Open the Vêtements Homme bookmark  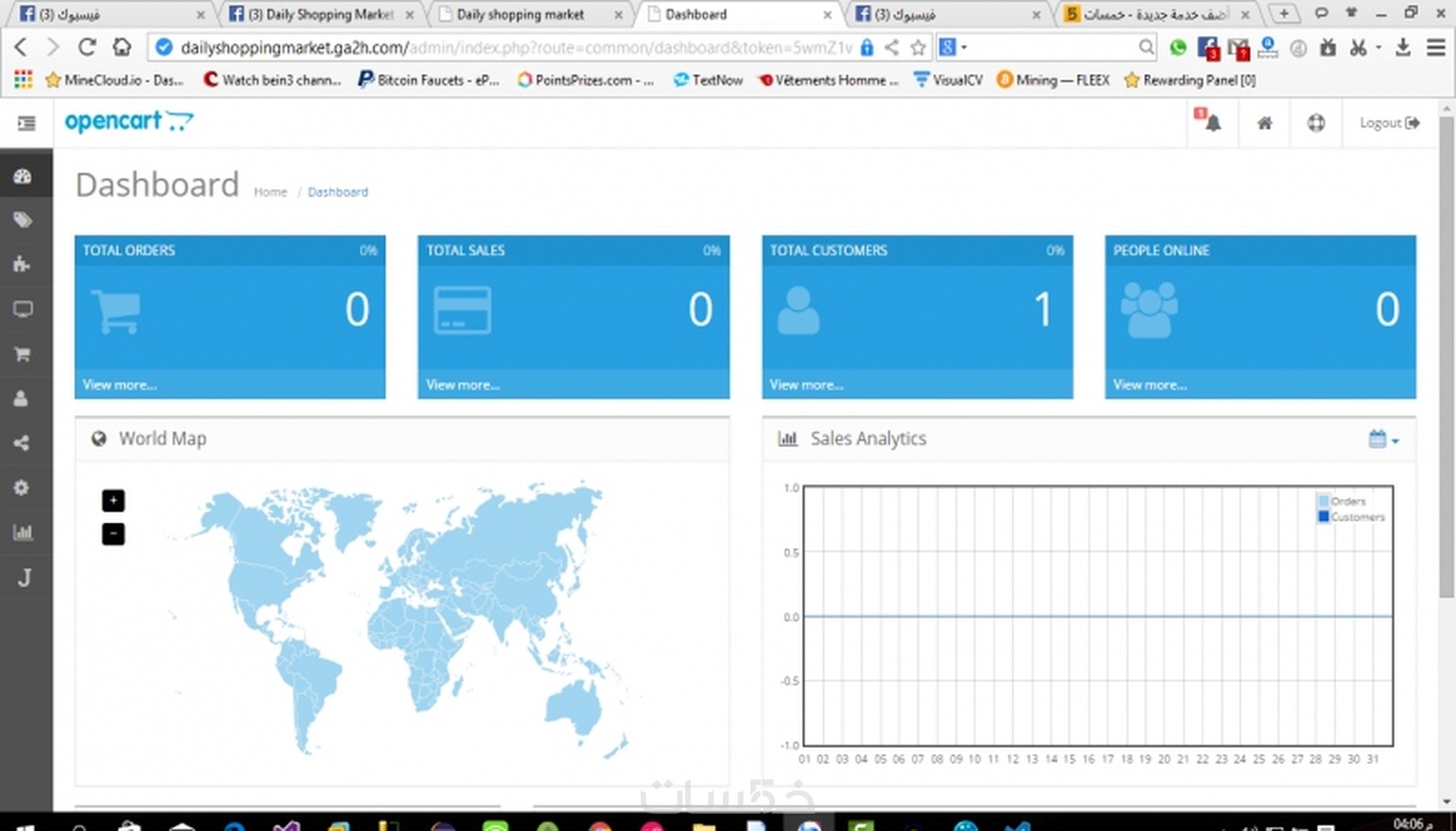(828, 80)
